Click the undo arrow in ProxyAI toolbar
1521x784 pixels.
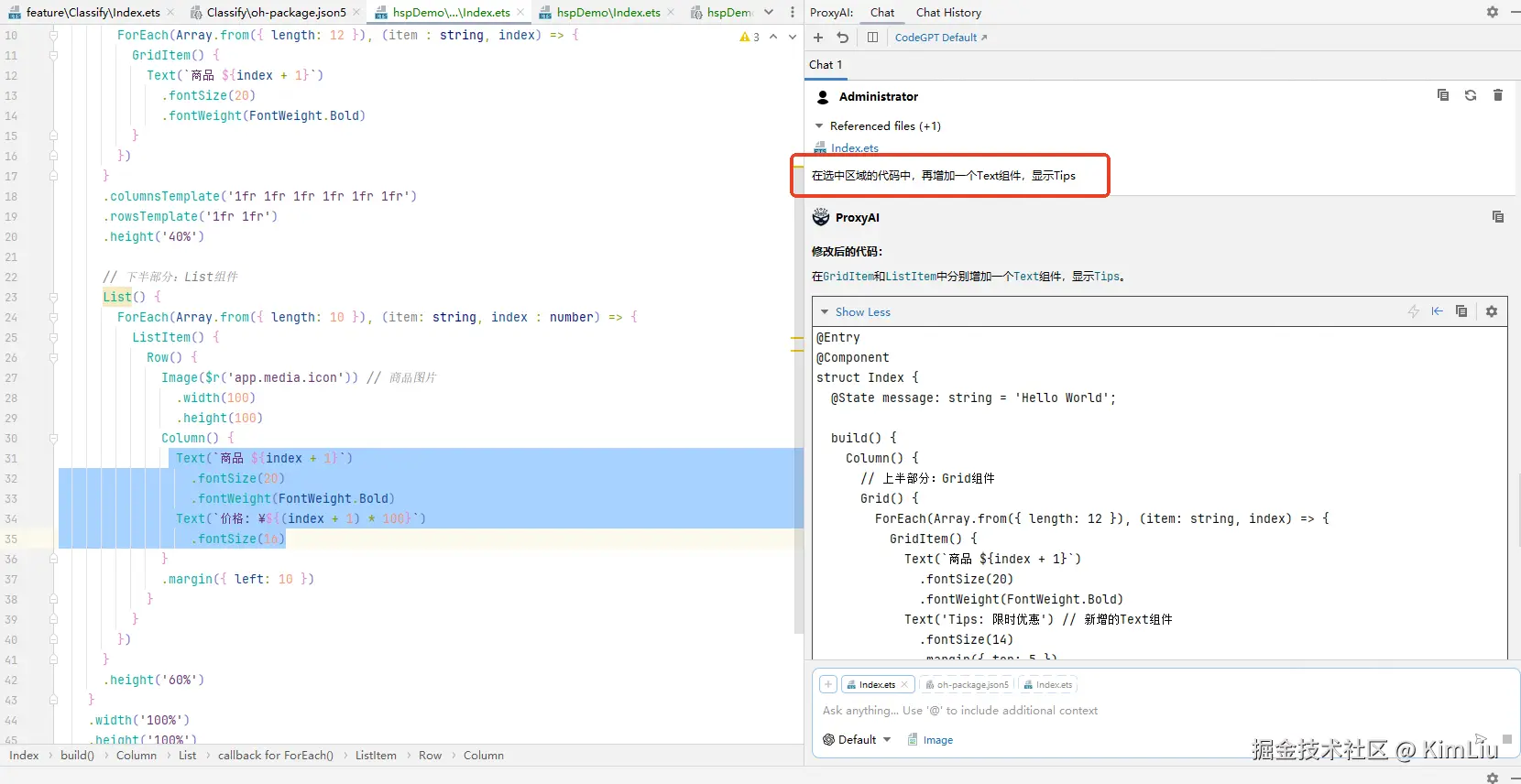[843, 38]
